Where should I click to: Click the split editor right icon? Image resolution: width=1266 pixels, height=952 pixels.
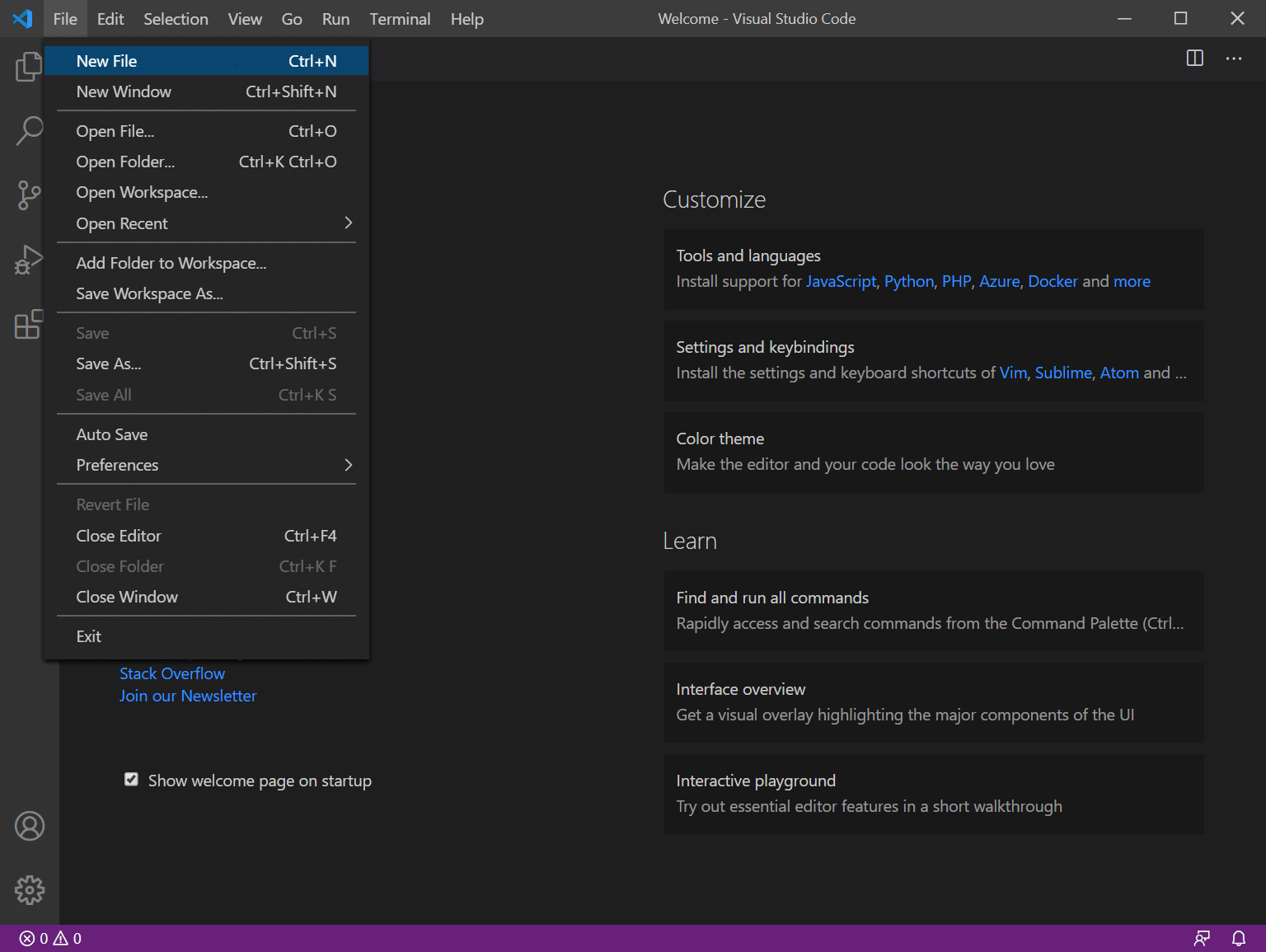(1194, 58)
